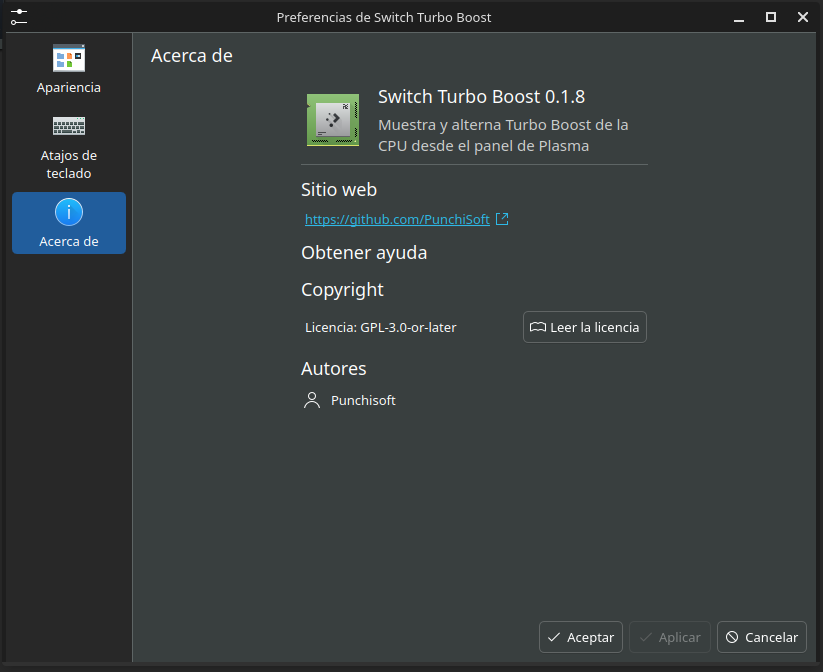Viewport: 823px width, 672px height.
Task: Click the Aplicar button
Action: [670, 637]
